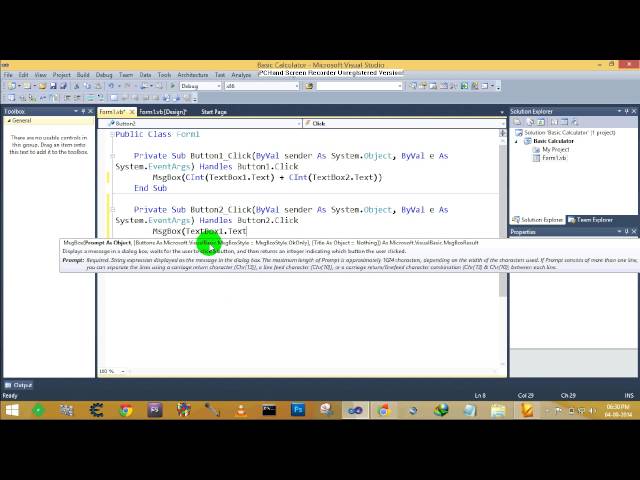Screen dimensions: 640x480
Task: Collapse the Basic Calculator project node
Action: pyautogui.click(x=516, y=141)
